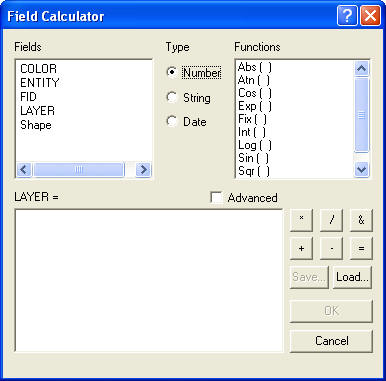Select the String type radio button
Screen dimensions: 386x381
172,97
